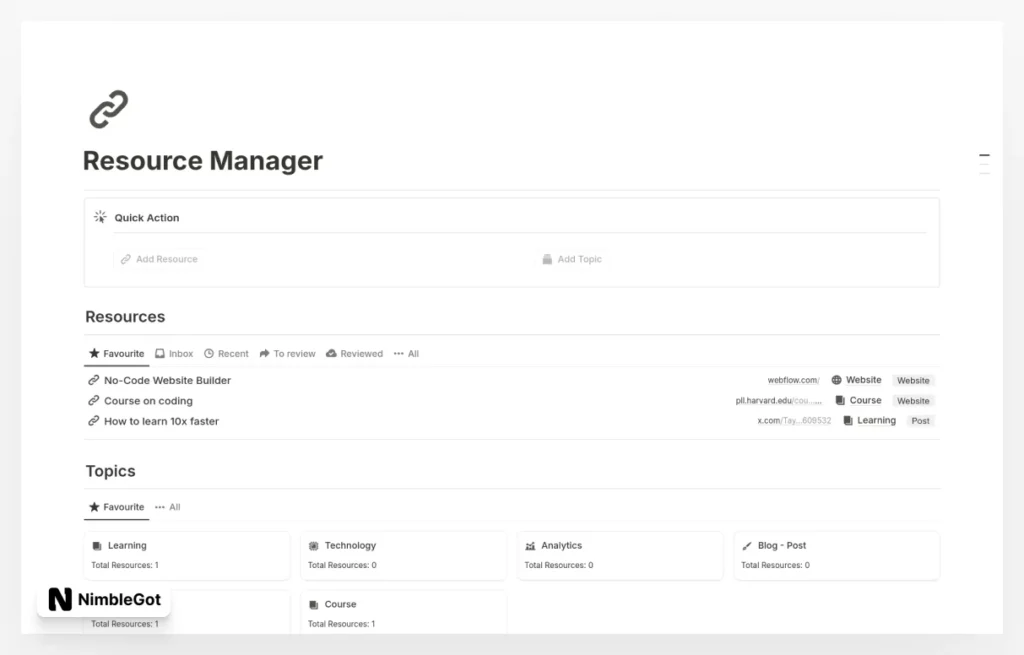Click the sparkle icon beside Quick Action
This screenshot has width=1024, height=655.
tap(99, 216)
